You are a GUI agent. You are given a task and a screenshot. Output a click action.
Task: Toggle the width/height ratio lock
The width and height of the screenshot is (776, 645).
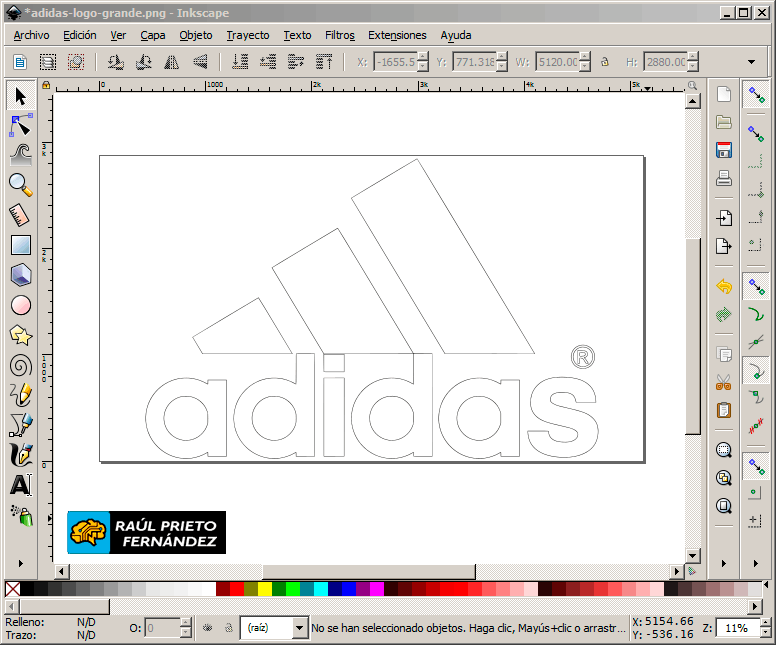coord(605,62)
